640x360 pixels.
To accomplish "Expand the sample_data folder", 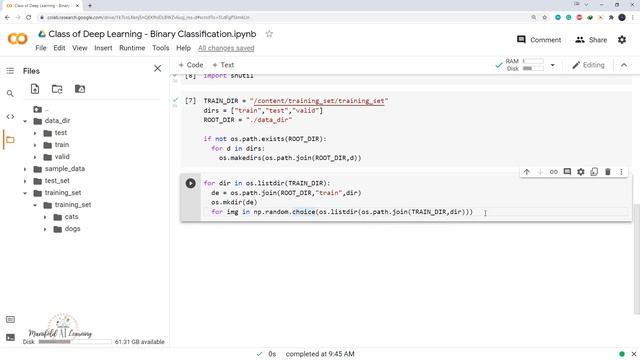I will [x=25, y=169].
